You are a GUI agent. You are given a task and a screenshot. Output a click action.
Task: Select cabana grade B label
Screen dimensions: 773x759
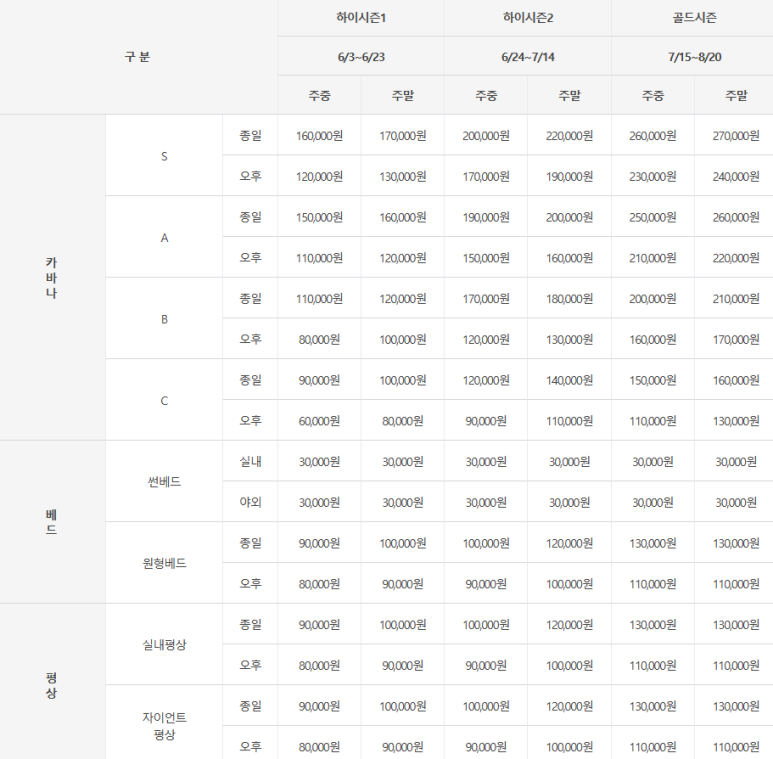(164, 319)
